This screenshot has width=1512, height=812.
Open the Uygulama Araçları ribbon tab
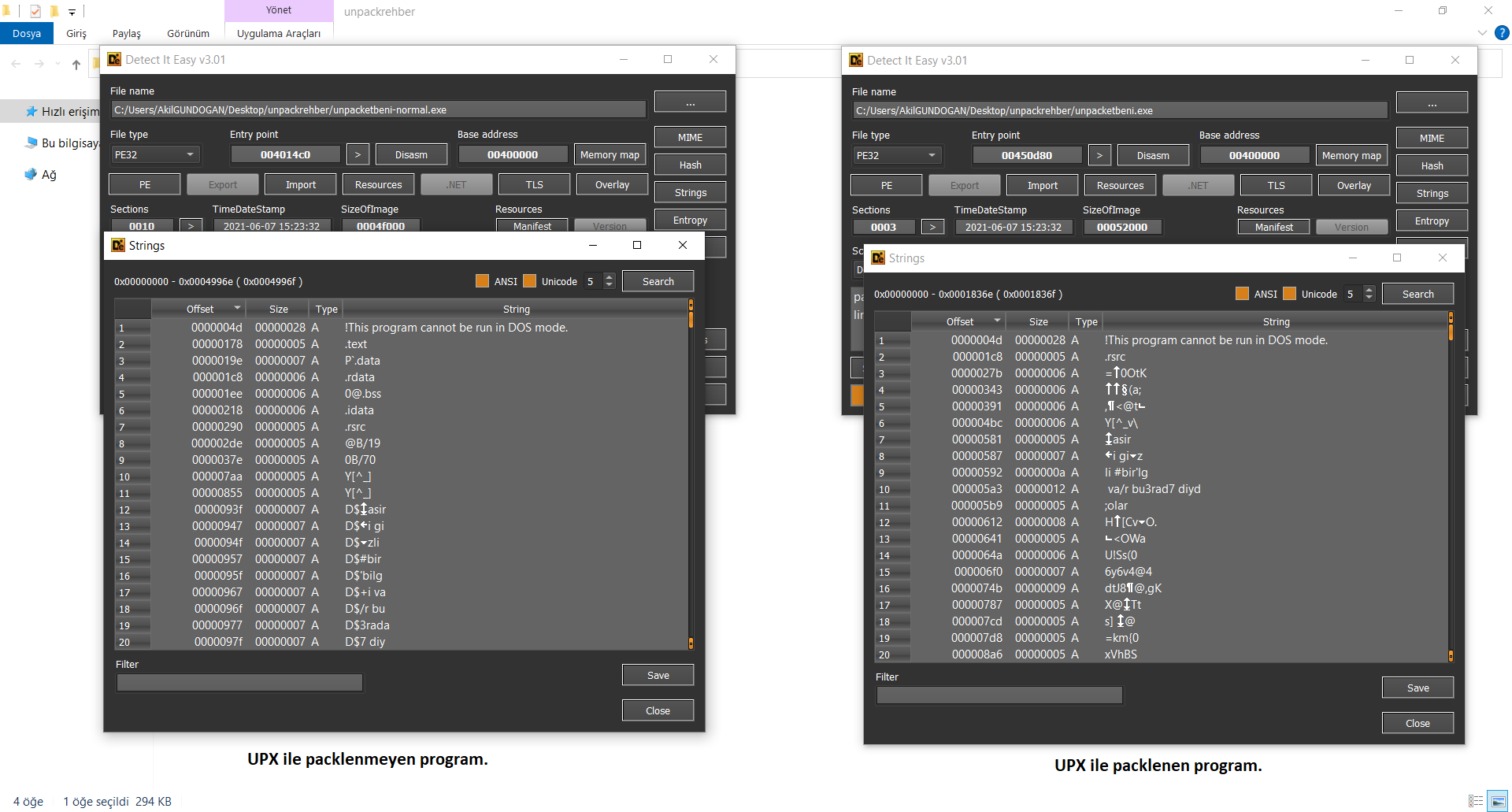point(279,33)
